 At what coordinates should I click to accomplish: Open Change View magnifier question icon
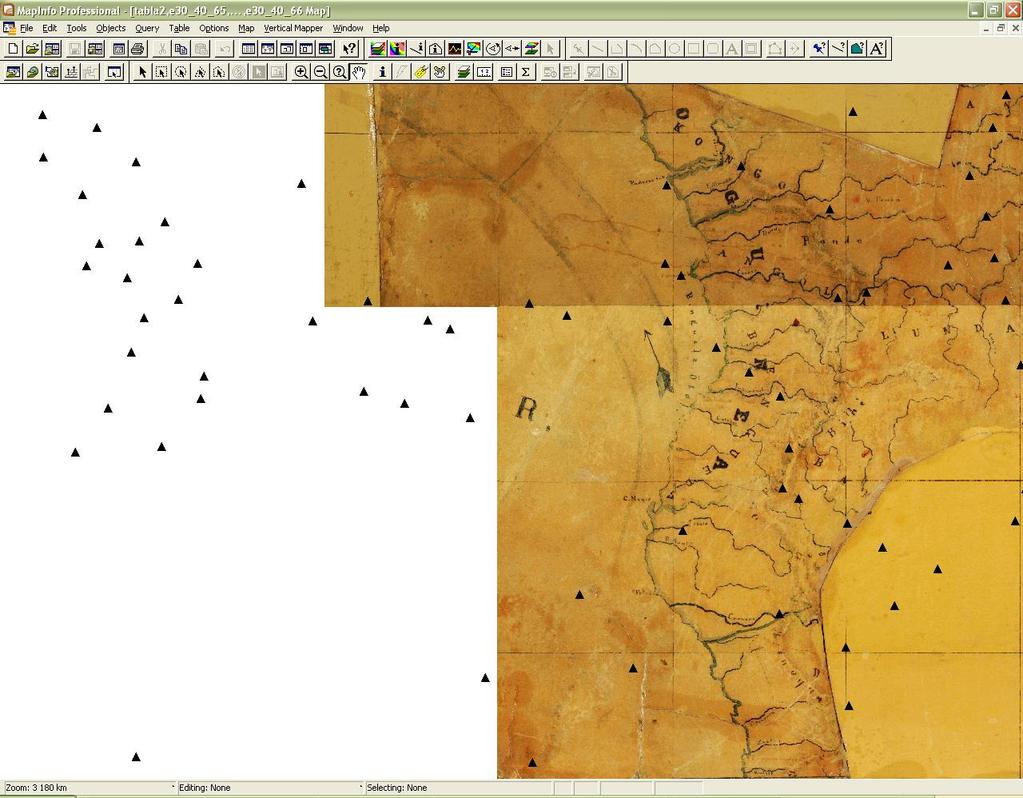[339, 72]
